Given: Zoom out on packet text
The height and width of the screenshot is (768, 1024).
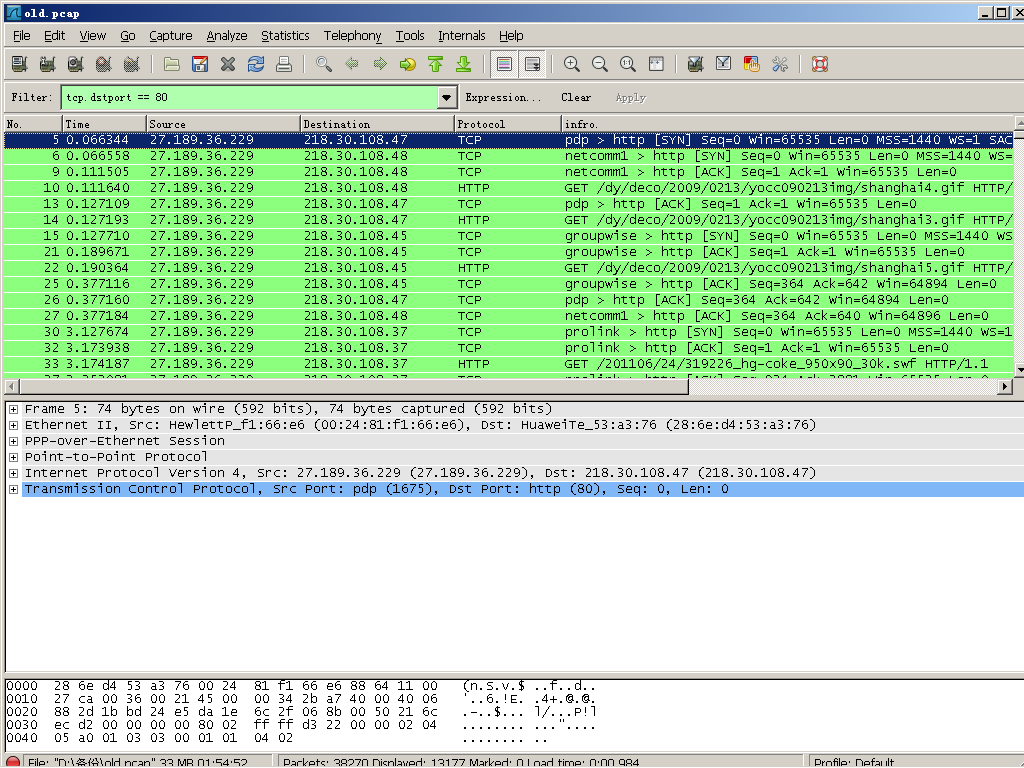Looking at the screenshot, I should 600,64.
